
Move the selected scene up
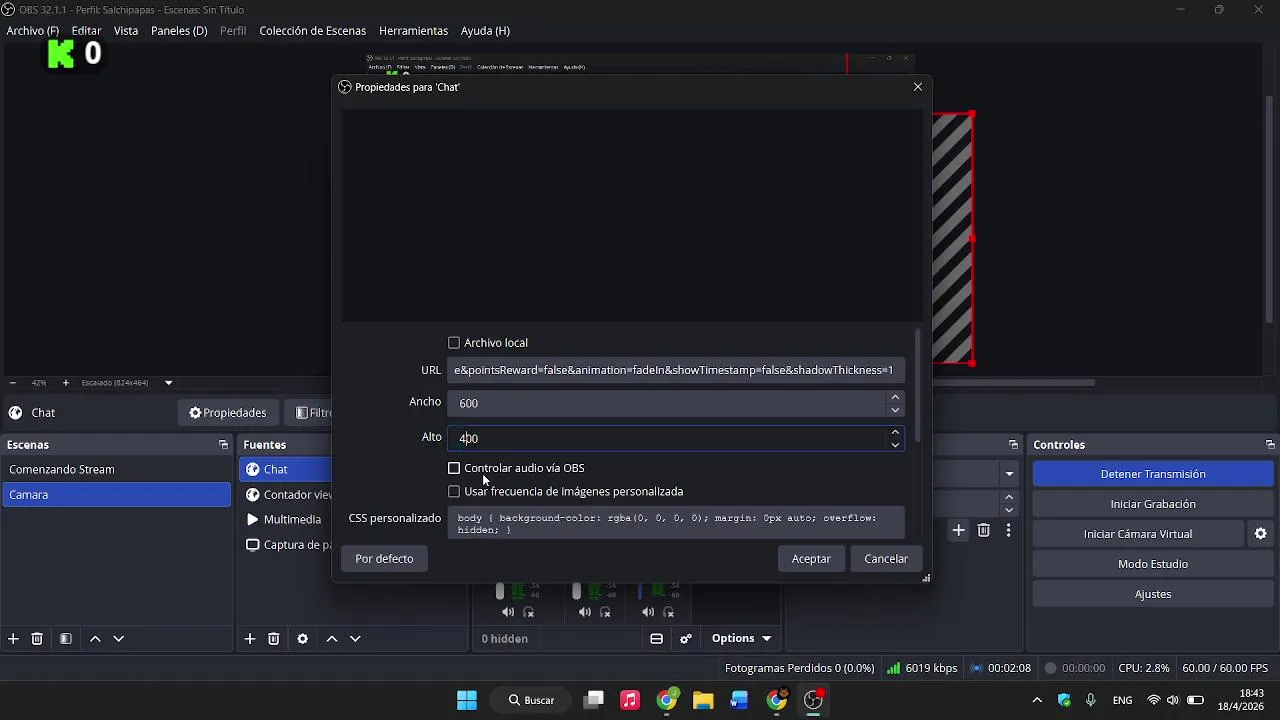pyautogui.click(x=95, y=639)
